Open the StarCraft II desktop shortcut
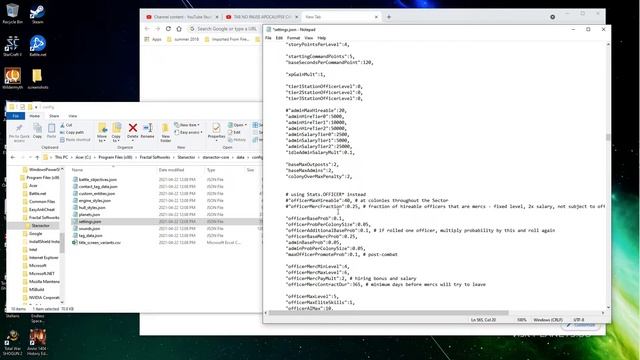The width and height of the screenshot is (640, 360). click(x=12, y=45)
